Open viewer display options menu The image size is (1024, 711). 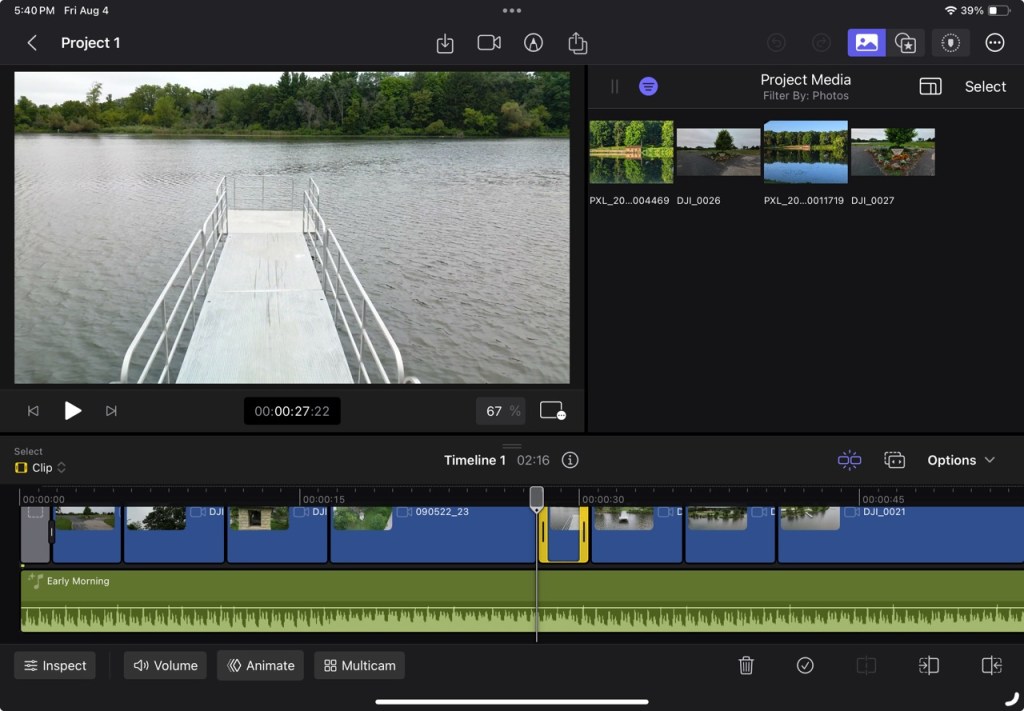click(x=552, y=411)
